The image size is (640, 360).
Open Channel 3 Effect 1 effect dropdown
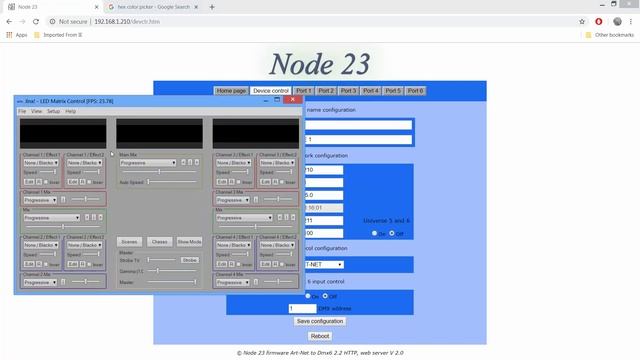pos(233,162)
